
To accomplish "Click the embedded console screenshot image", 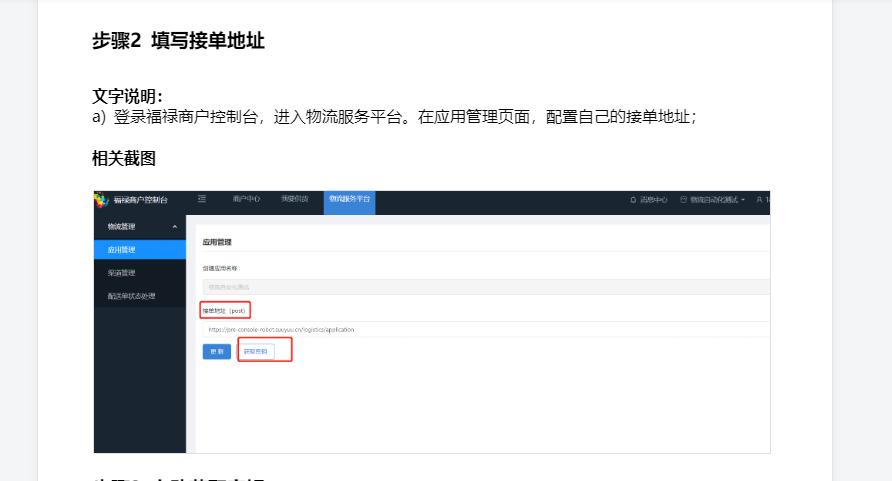I will pos(432,322).
